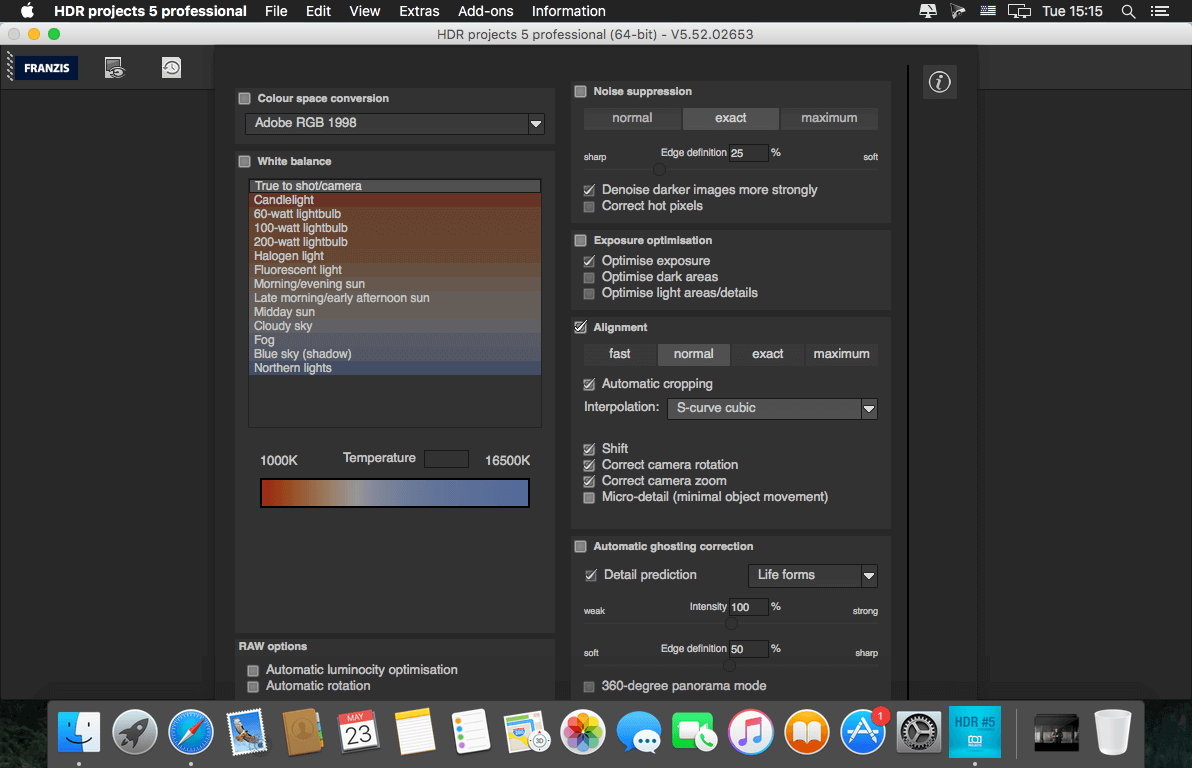The image size is (1192, 768).
Task: Click noise Edge definition slider handle
Action: (x=659, y=170)
